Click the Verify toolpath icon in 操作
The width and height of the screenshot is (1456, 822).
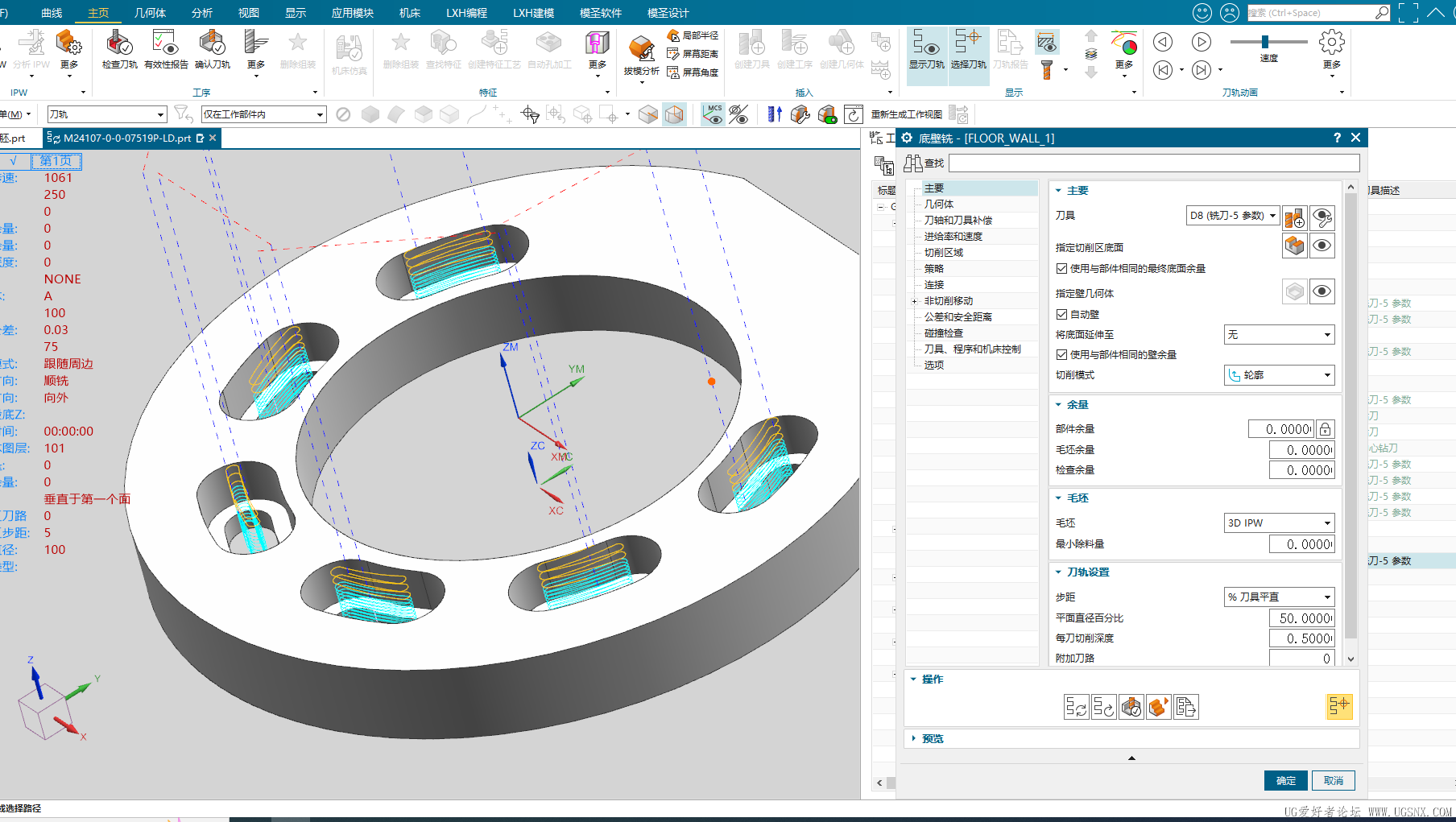(1131, 707)
